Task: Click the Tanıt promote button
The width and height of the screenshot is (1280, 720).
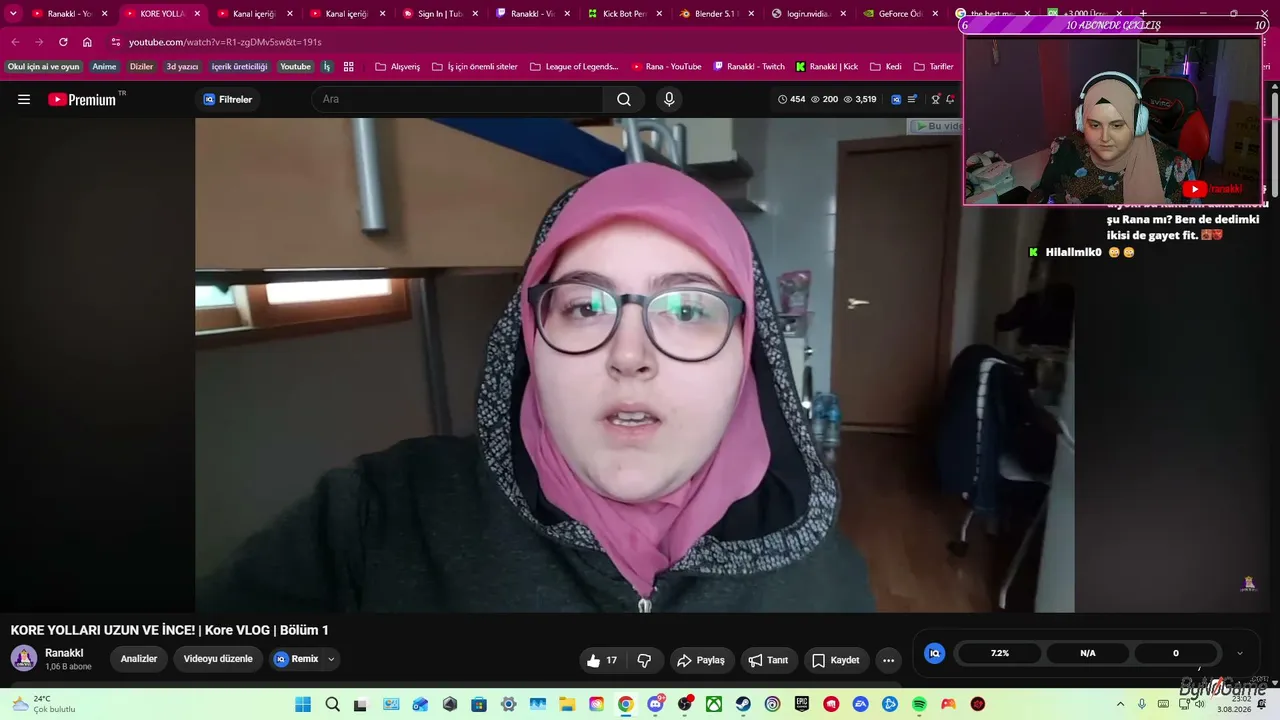Action: pyautogui.click(x=768, y=660)
